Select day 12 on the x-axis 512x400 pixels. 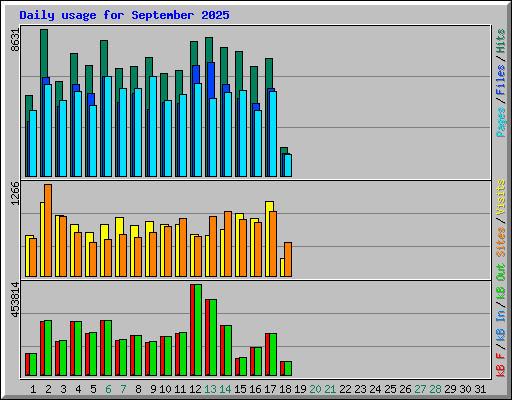click(195, 389)
